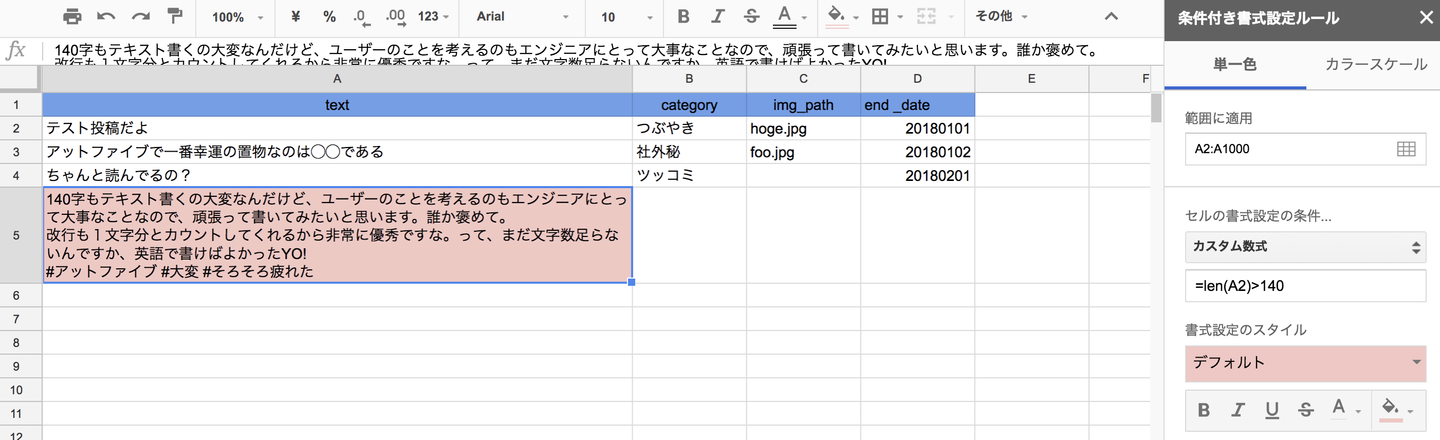Screen dimensions: 1440x440
Task: Apply percent format from the toolbar
Action: point(329,17)
